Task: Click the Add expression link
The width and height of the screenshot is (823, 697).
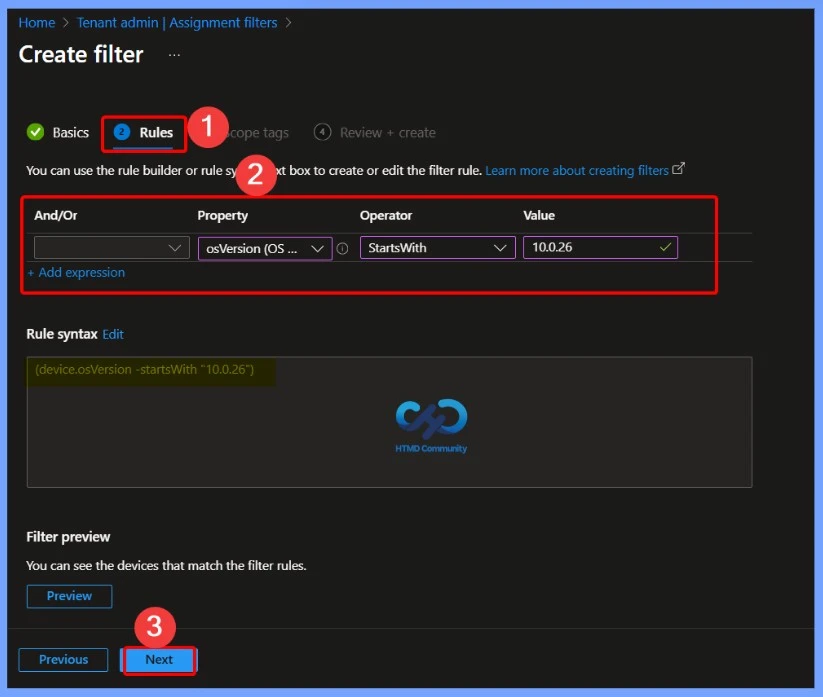Action: point(76,272)
